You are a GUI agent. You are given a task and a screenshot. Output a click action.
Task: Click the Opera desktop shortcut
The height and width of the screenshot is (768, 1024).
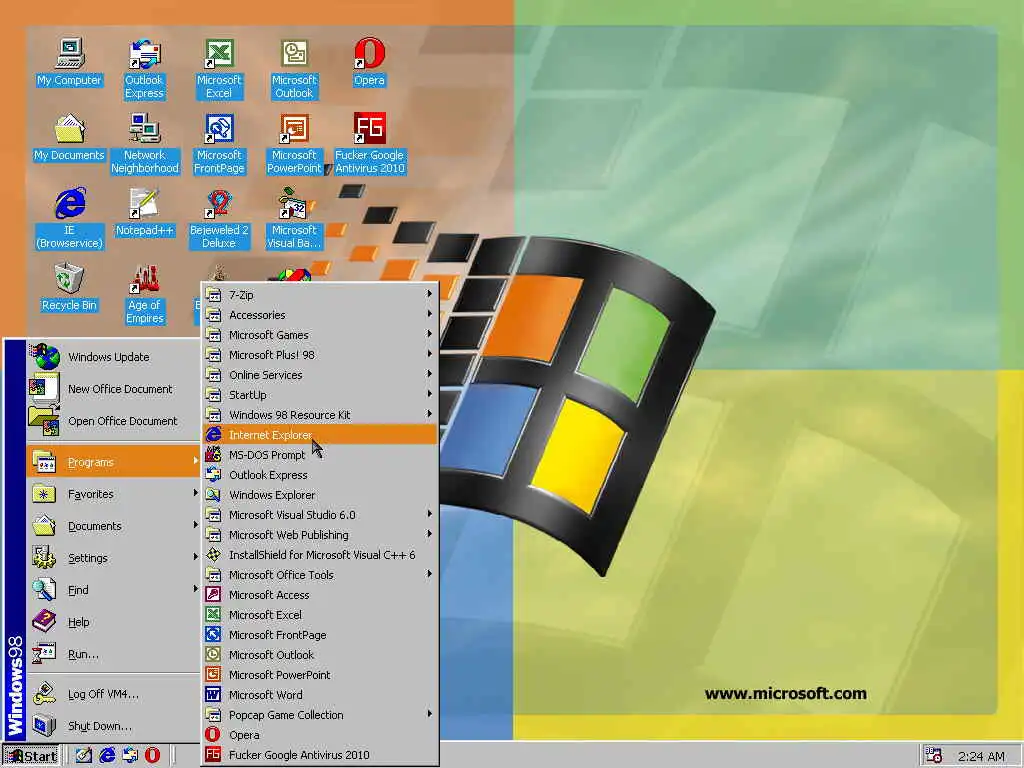coord(369,63)
